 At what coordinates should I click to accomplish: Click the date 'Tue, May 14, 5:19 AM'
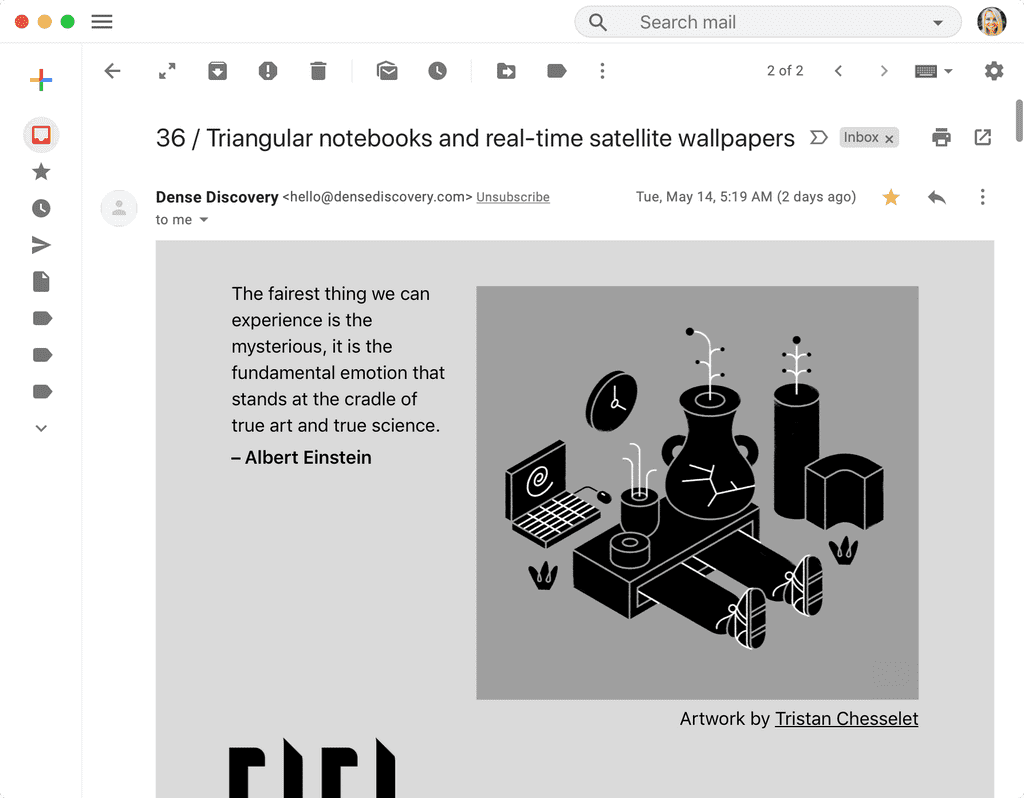[x=704, y=197]
